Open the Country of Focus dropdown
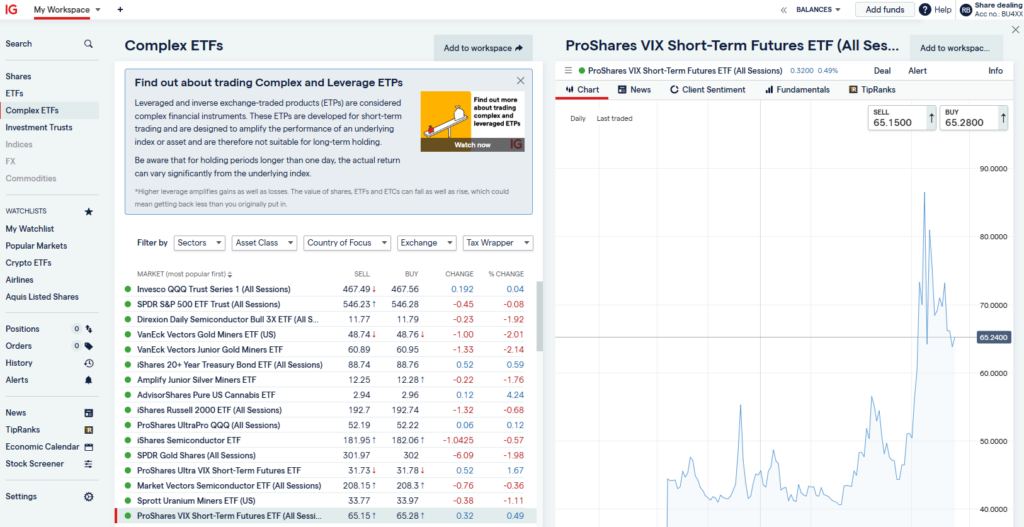 point(347,243)
